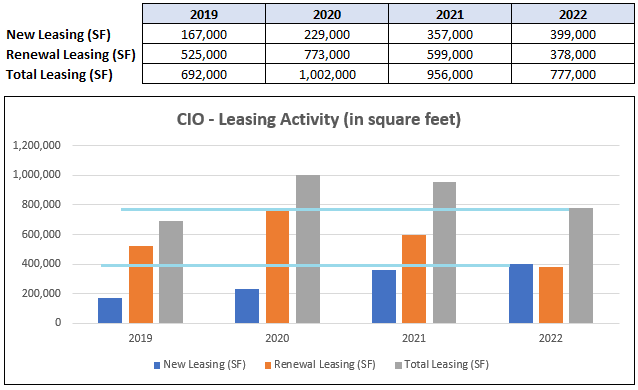Click the 773,000 Renewal Leasing cell
This screenshot has width=638, height=390.
tap(327, 54)
